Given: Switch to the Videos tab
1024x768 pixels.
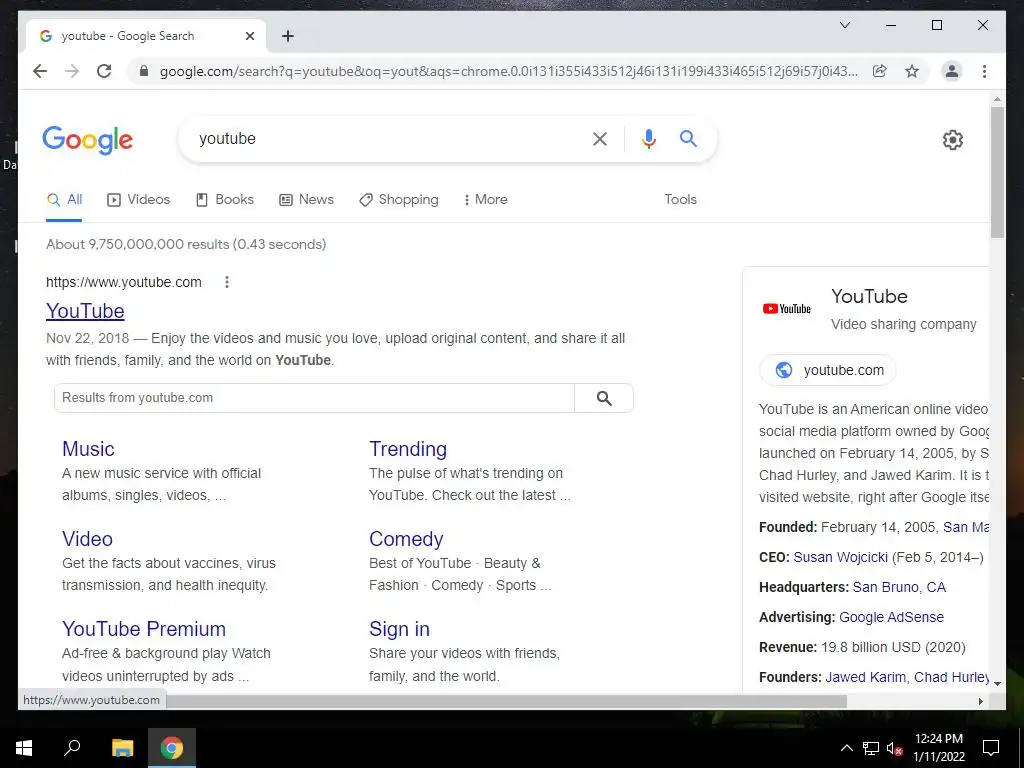Looking at the screenshot, I should click(138, 200).
